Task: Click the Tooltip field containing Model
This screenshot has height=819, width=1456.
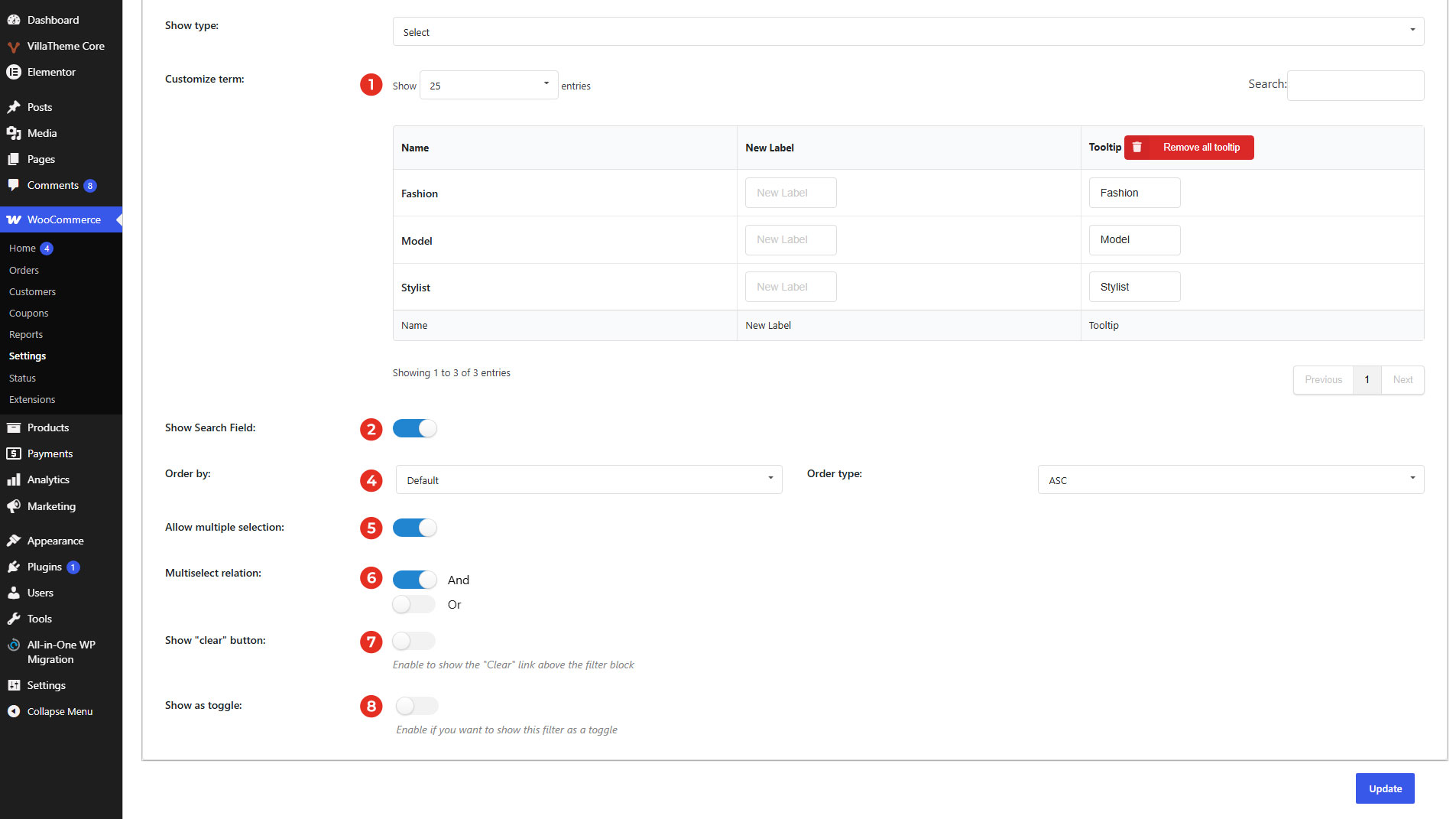Action: 1134,239
